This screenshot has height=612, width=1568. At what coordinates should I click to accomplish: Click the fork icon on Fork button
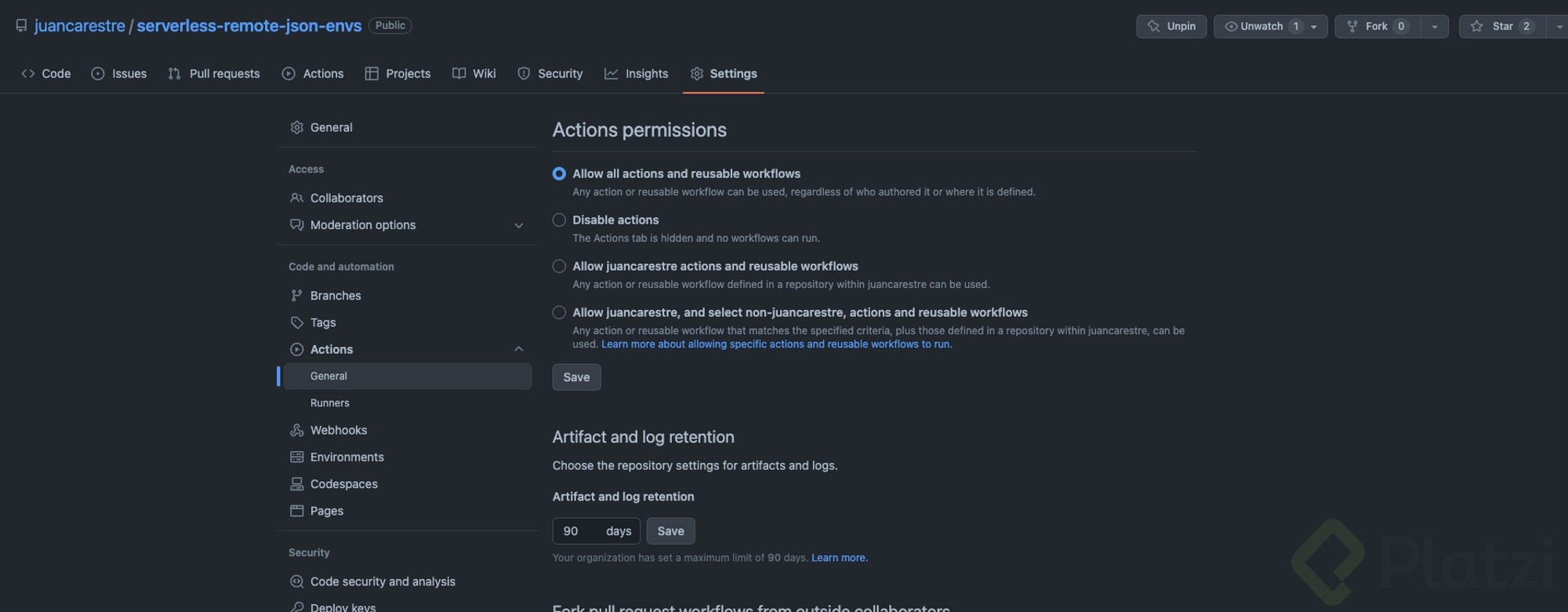1352,26
